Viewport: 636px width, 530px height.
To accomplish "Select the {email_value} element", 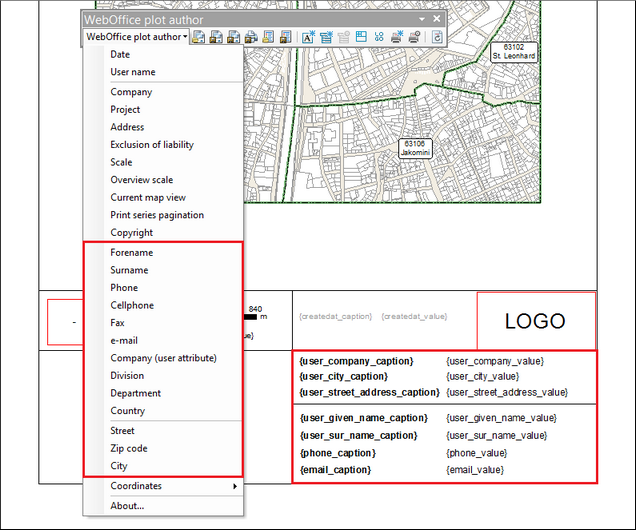I will coord(475,470).
